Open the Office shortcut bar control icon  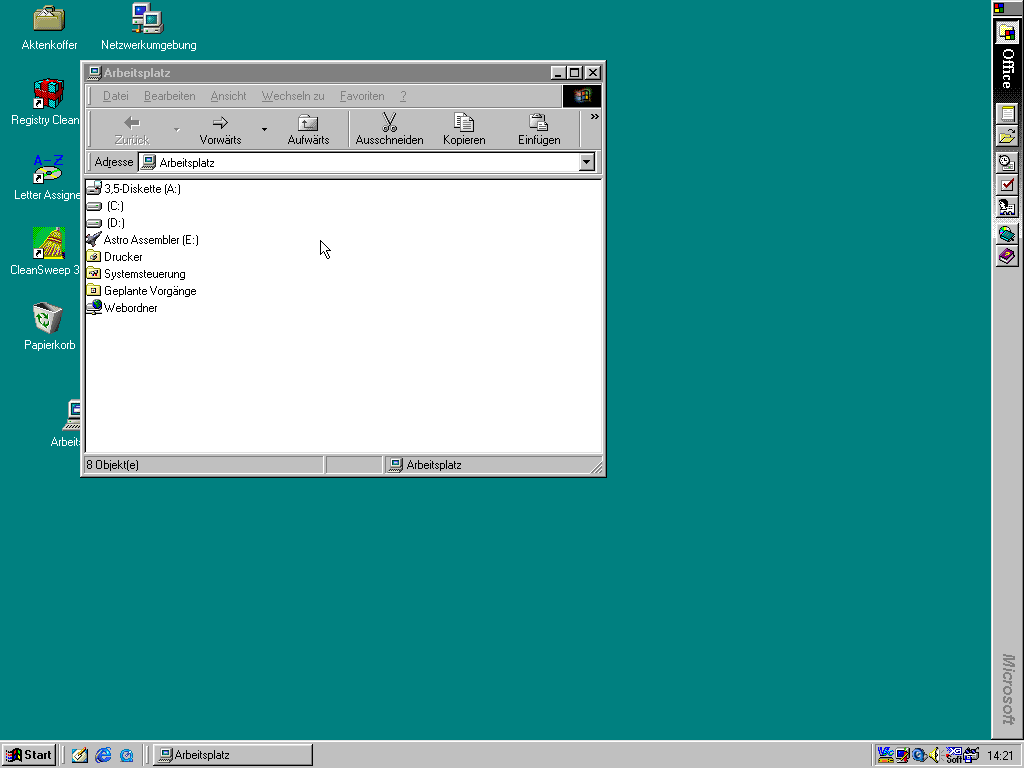point(999,8)
